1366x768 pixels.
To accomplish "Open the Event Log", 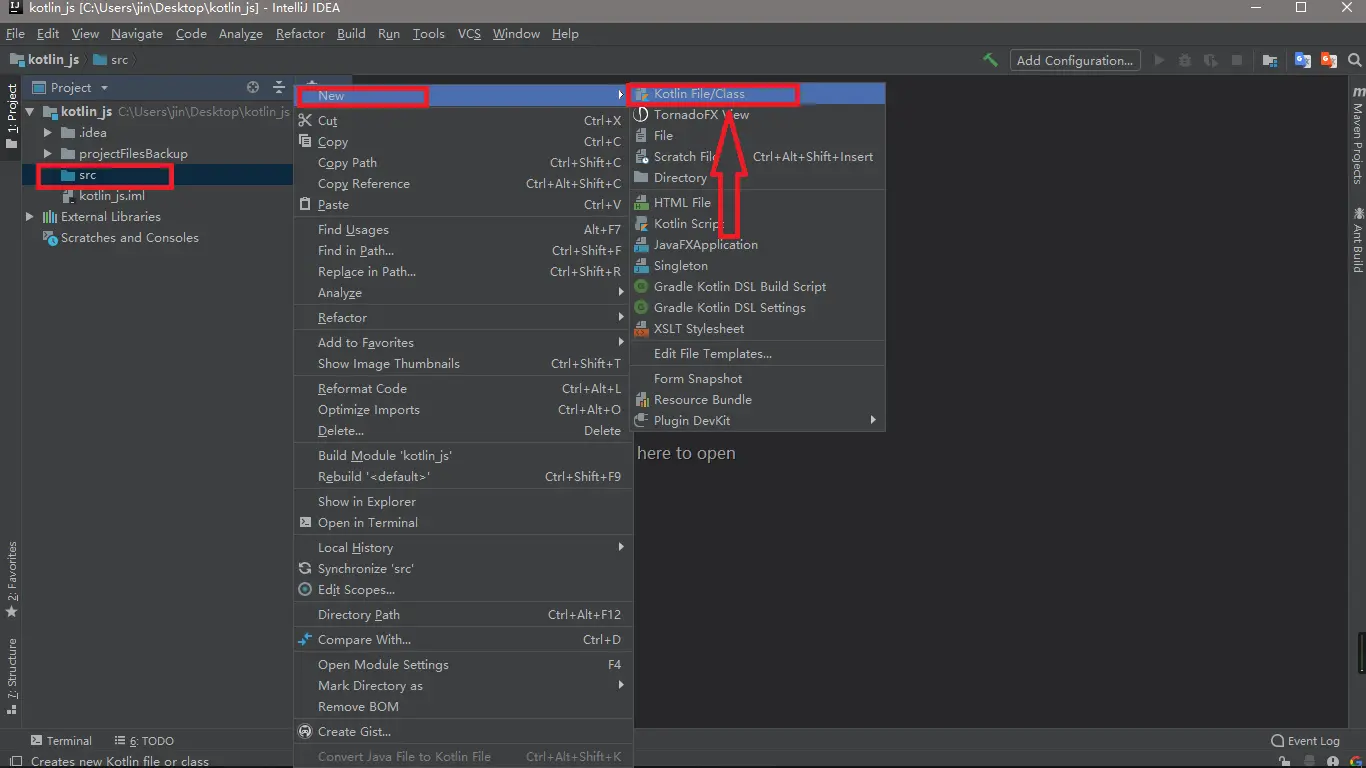I will (x=1304, y=741).
